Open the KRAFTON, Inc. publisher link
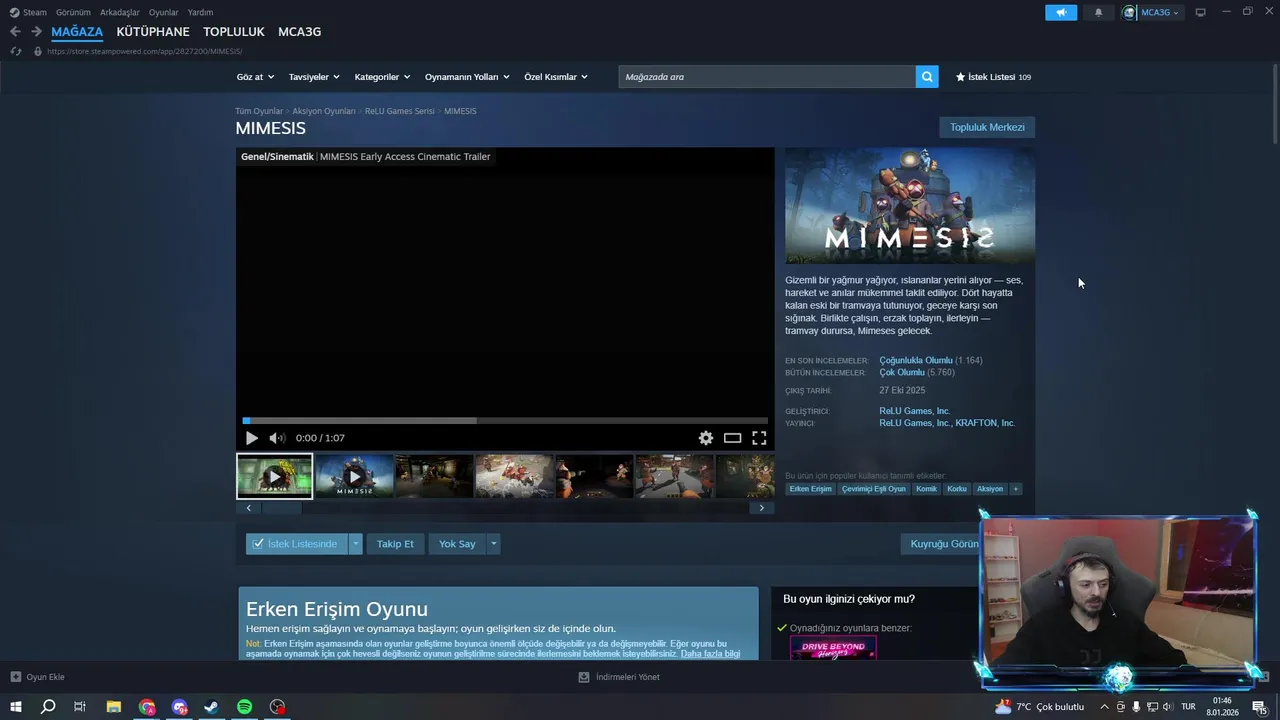 [x=985, y=423]
